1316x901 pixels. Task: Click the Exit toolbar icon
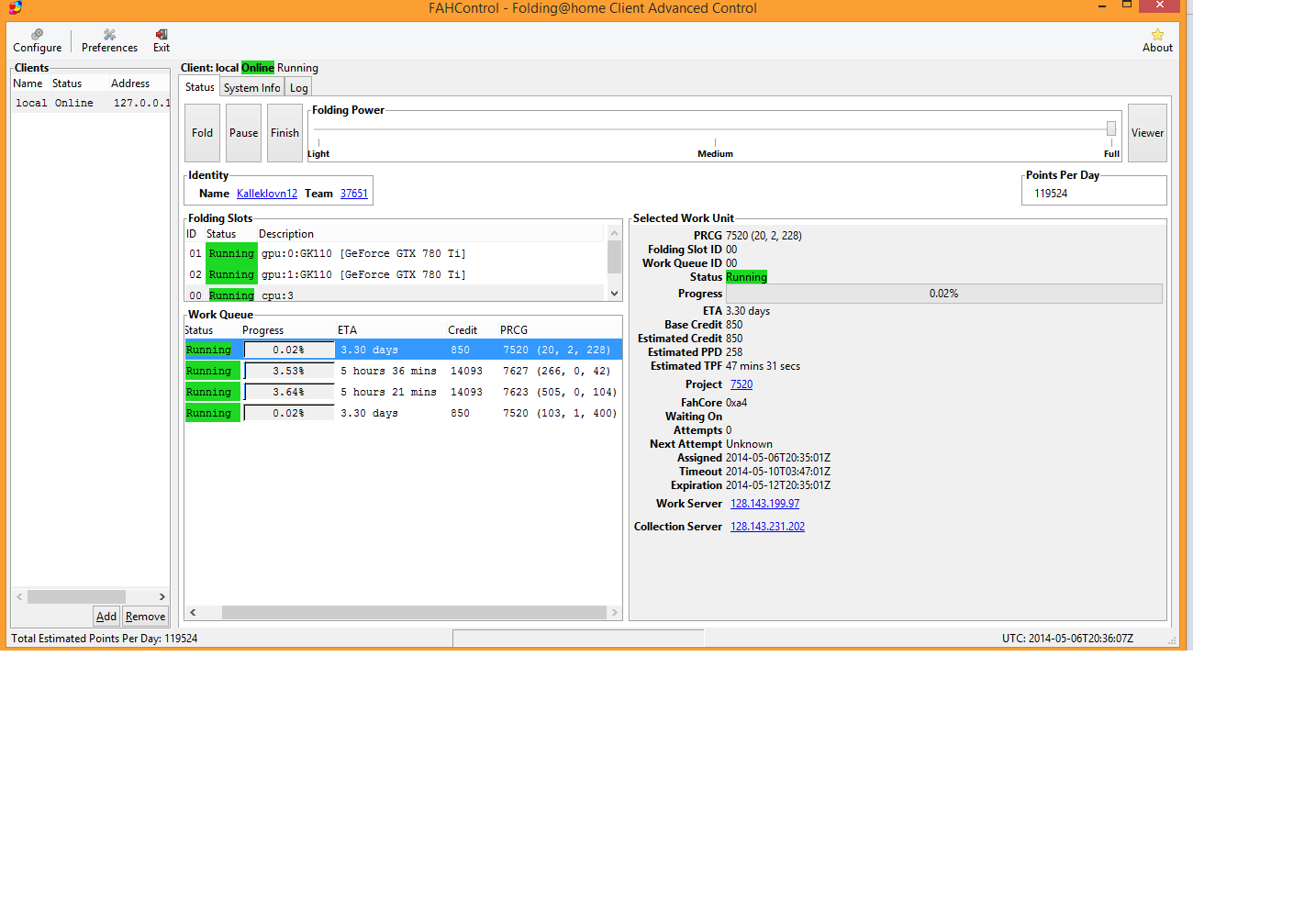162,40
